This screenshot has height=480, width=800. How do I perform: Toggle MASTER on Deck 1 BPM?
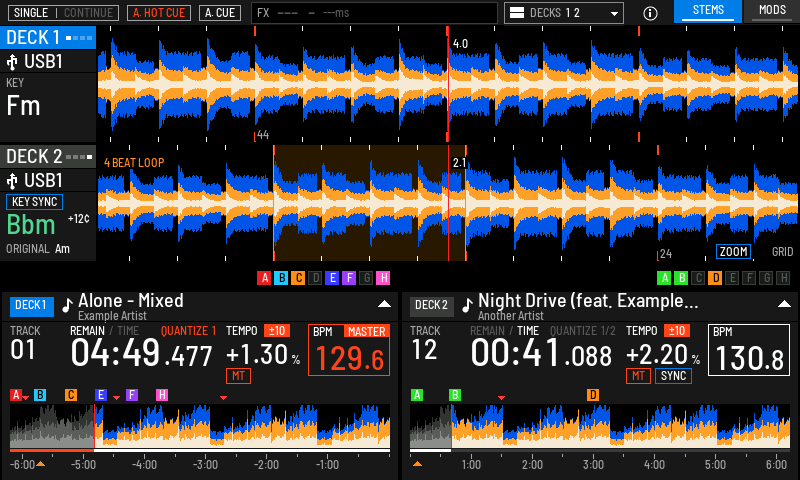366,332
